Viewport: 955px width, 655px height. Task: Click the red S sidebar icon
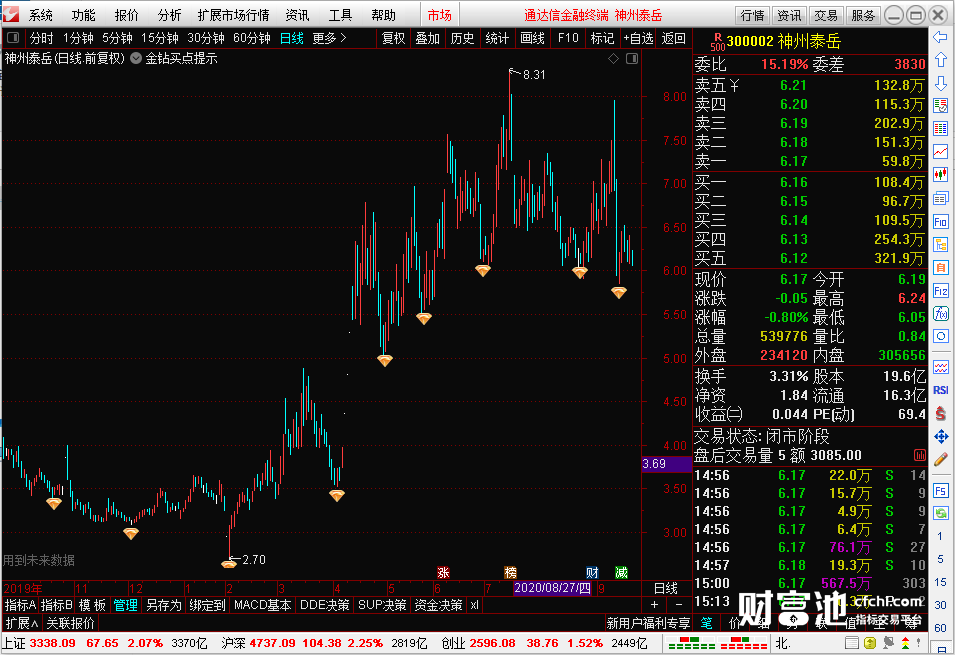[940, 413]
